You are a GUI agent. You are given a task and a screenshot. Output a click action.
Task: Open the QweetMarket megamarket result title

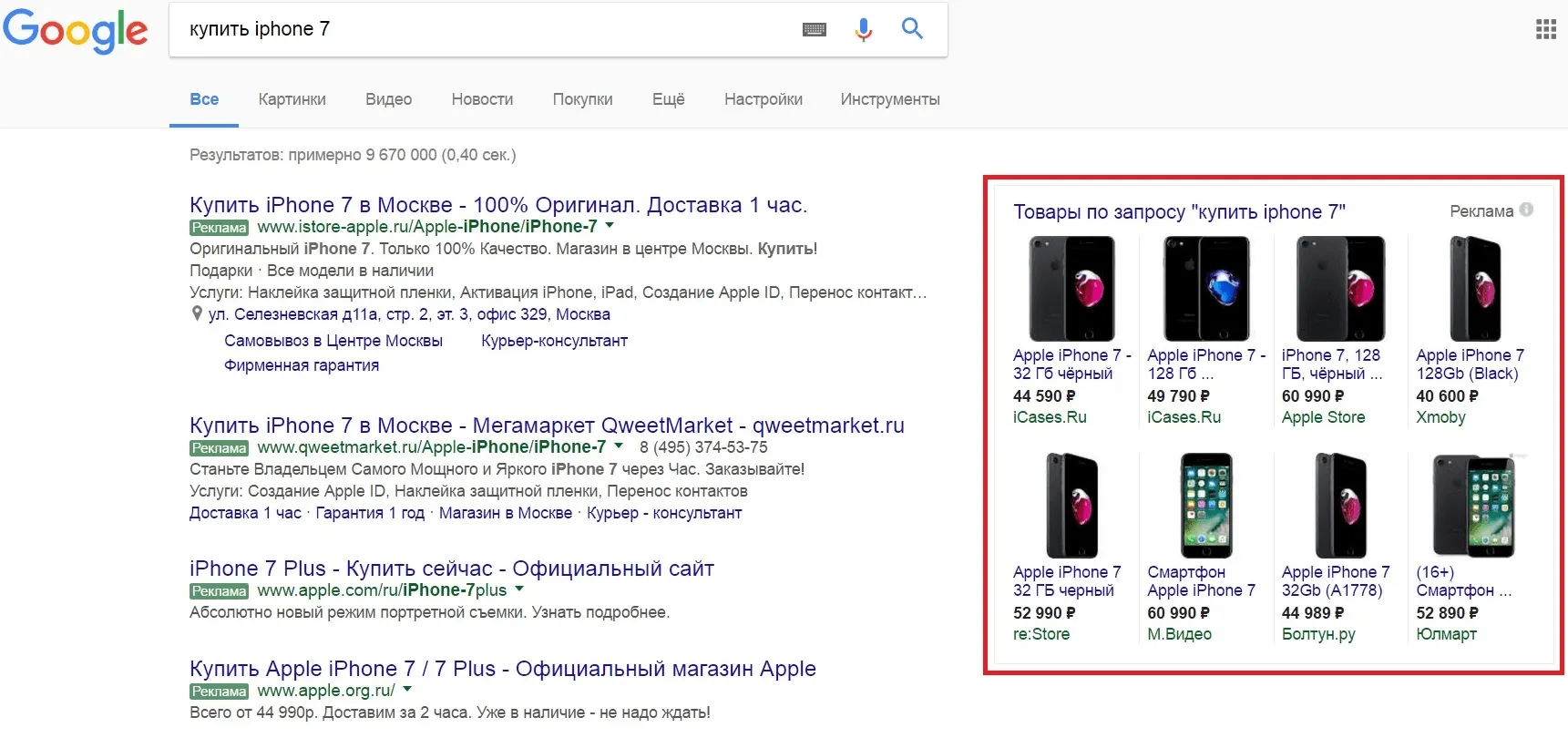[x=547, y=425]
